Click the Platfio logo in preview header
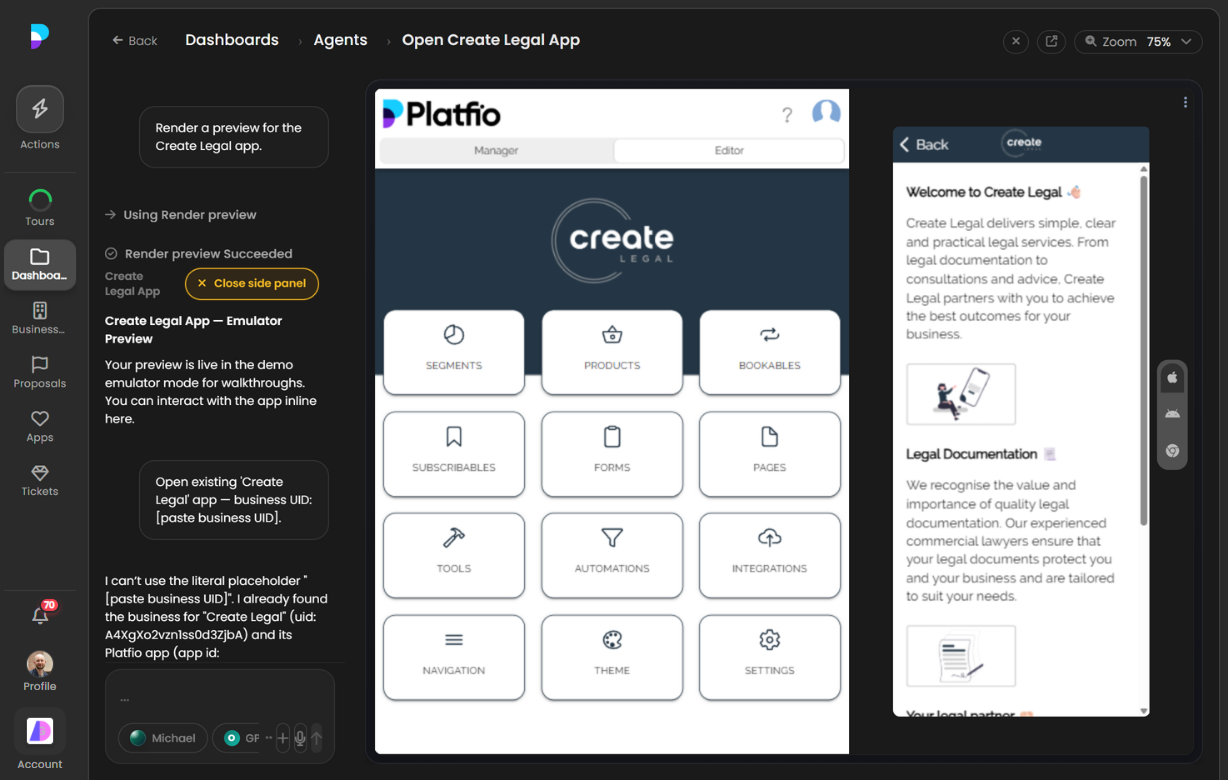Image resolution: width=1228 pixels, height=780 pixels. point(441,113)
